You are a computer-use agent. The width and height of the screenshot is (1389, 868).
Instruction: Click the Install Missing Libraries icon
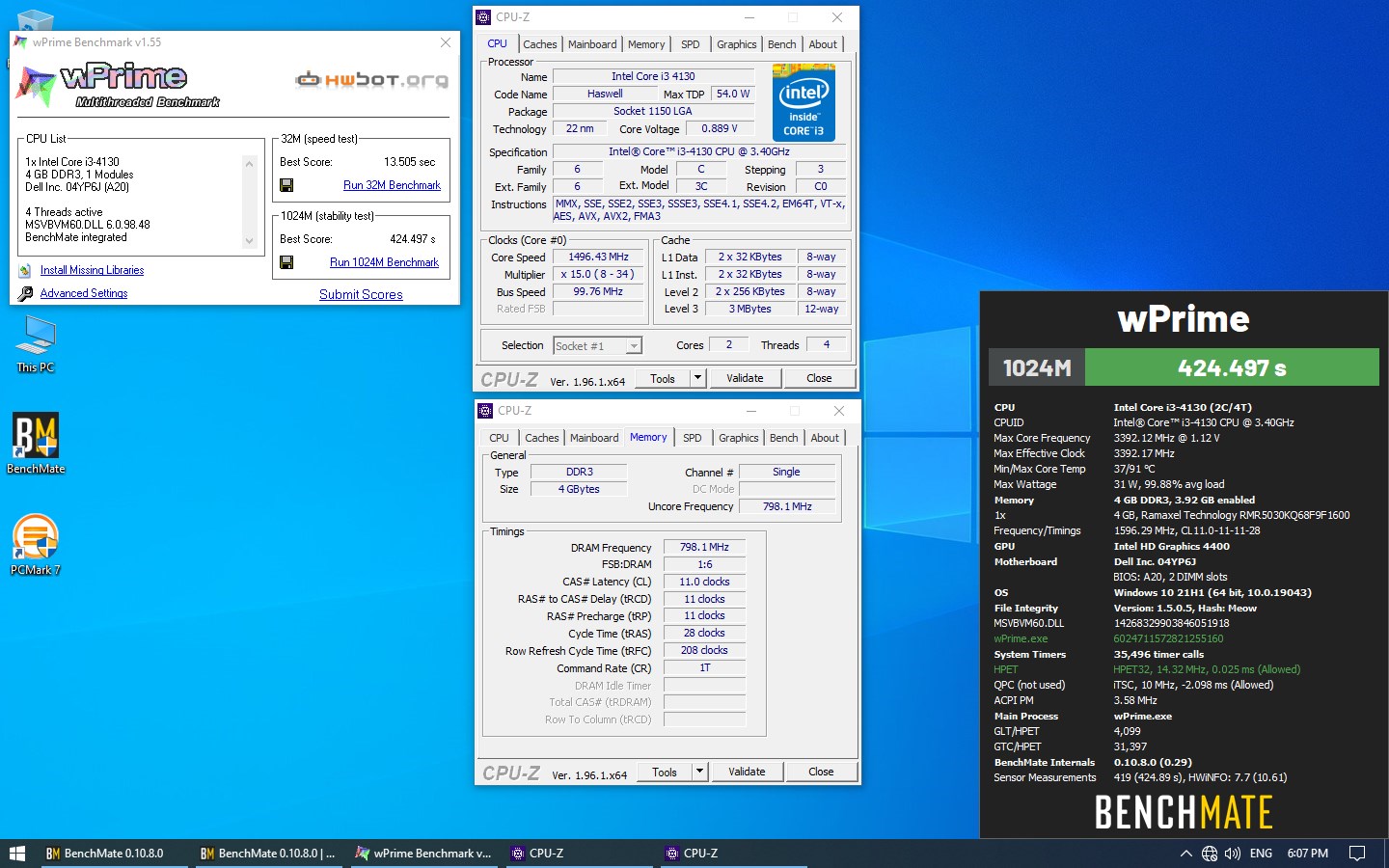[x=25, y=271]
